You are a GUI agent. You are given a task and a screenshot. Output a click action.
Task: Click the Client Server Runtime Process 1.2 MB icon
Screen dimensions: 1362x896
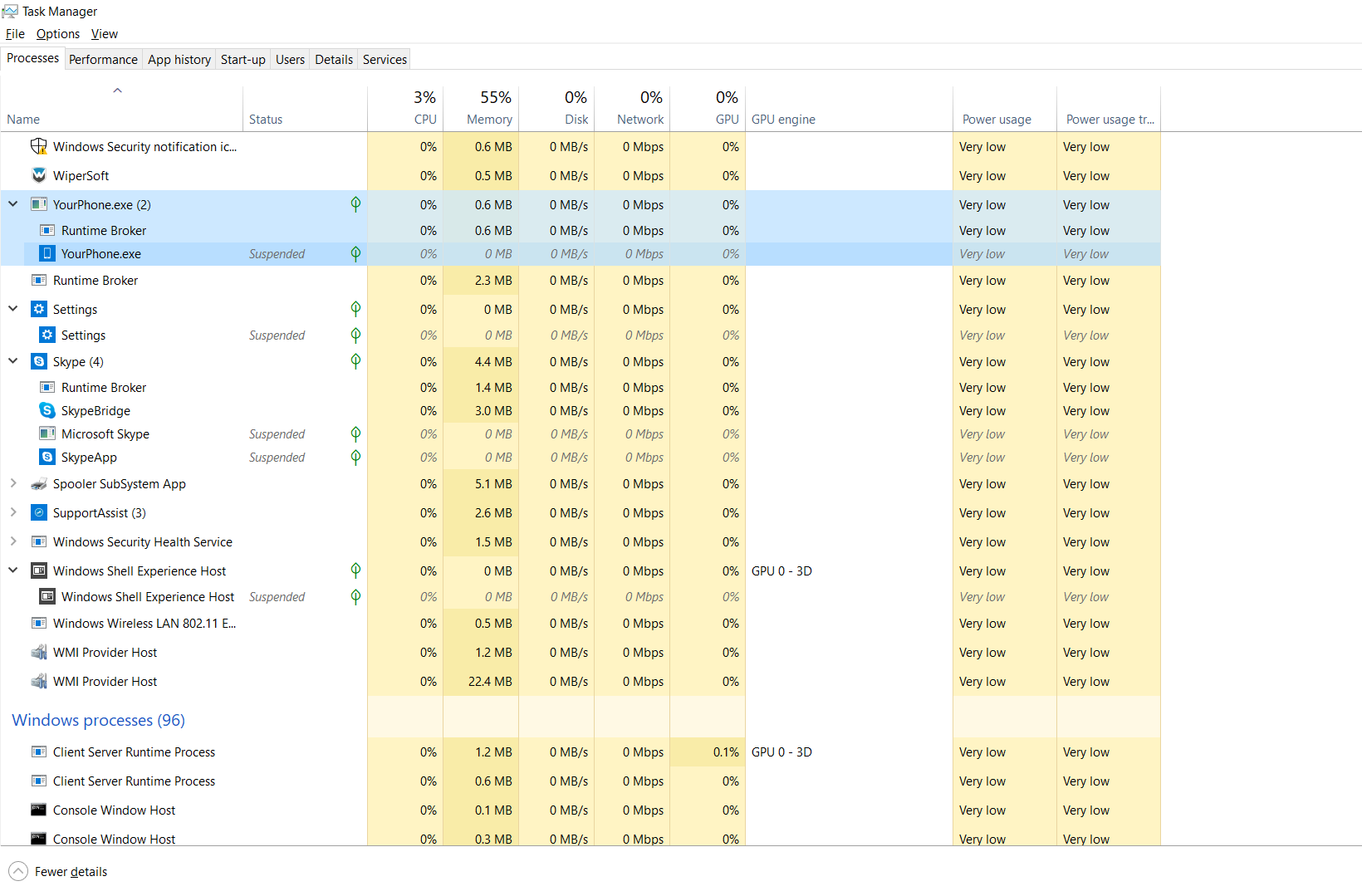click(38, 752)
